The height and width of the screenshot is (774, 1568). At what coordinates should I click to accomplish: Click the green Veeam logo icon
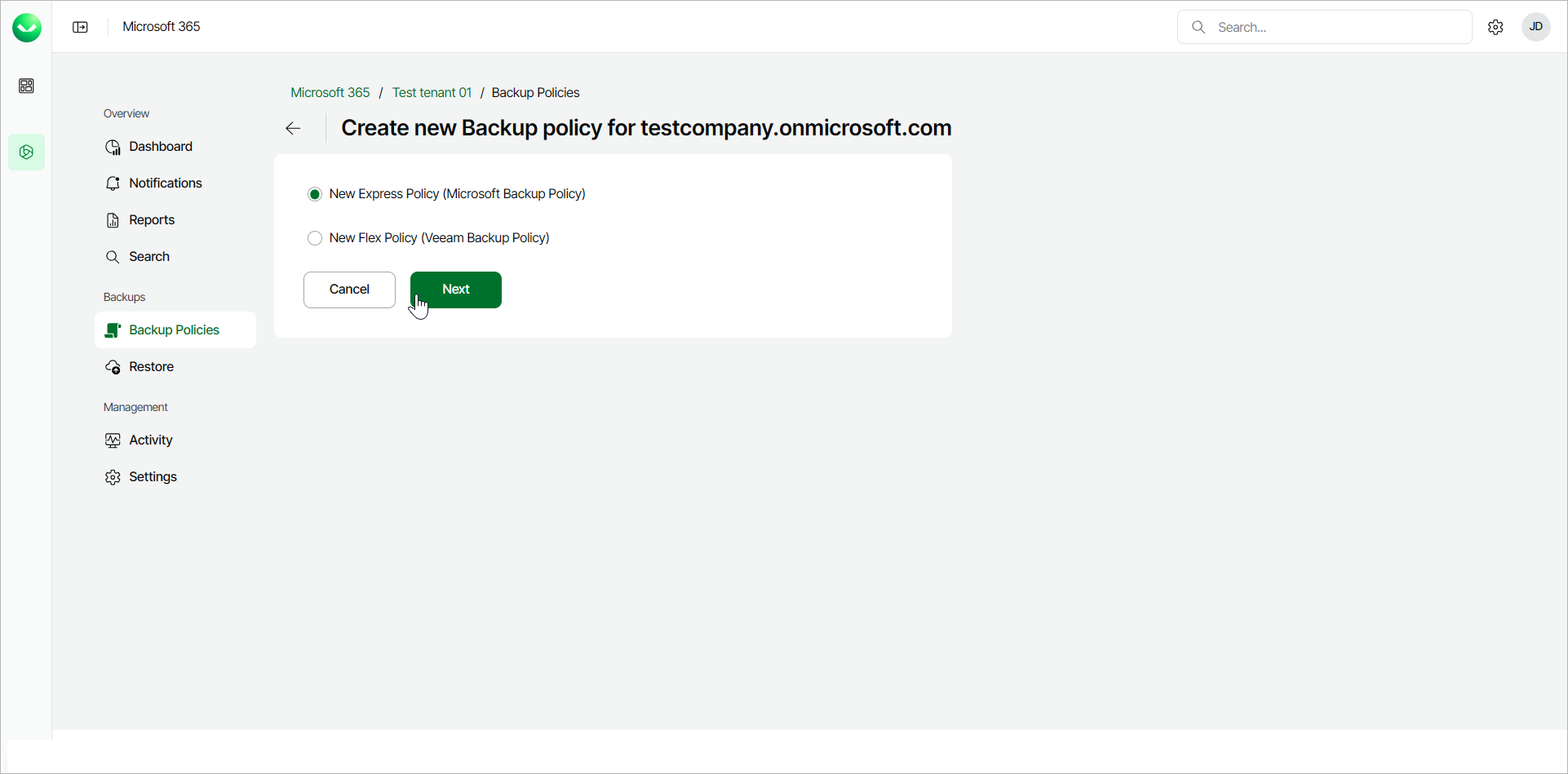[27, 28]
